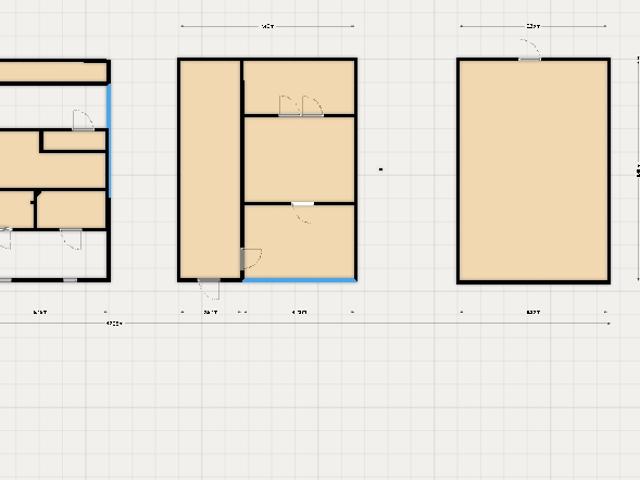The image size is (640, 480).
Task: Select the bottom dimension label under the middle building's right rooms
Action: click(x=299, y=312)
